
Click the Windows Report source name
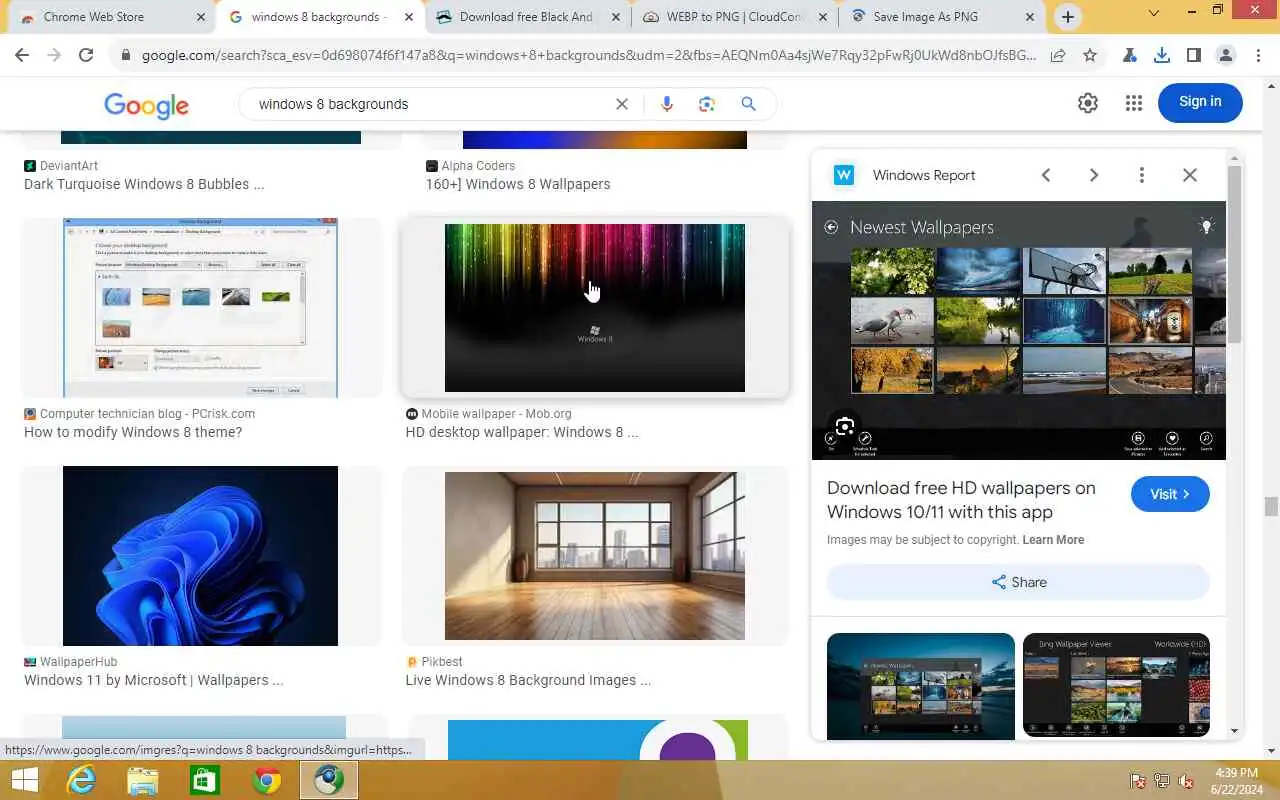click(924, 175)
